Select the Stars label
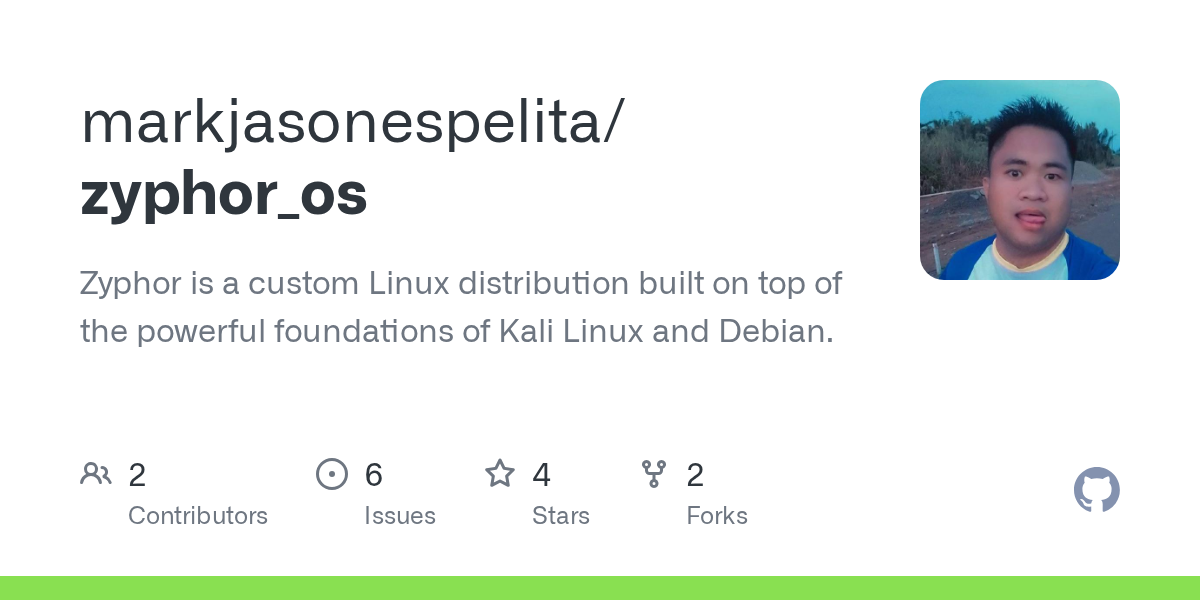1200x600 pixels. (561, 516)
